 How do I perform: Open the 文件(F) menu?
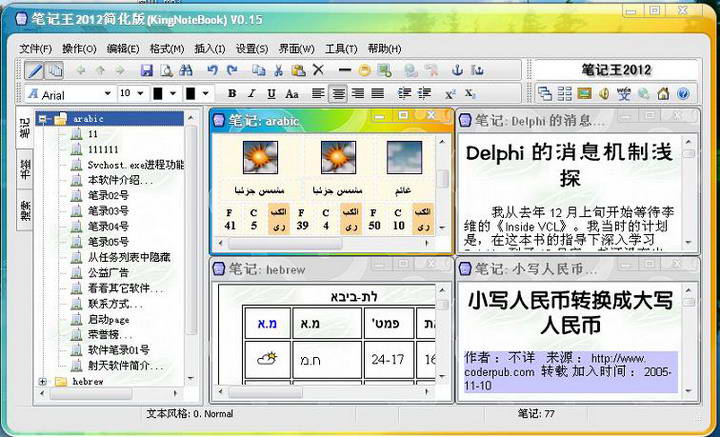tap(35, 49)
